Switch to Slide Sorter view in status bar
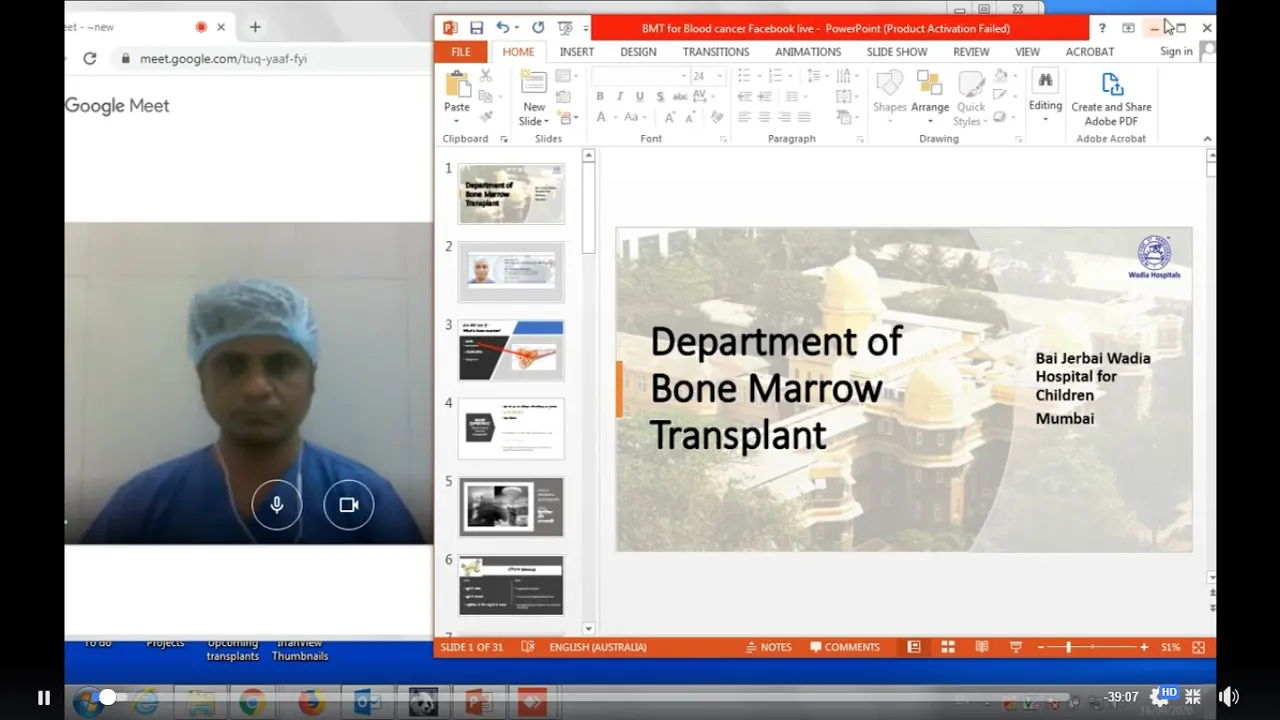 pyautogui.click(x=948, y=647)
